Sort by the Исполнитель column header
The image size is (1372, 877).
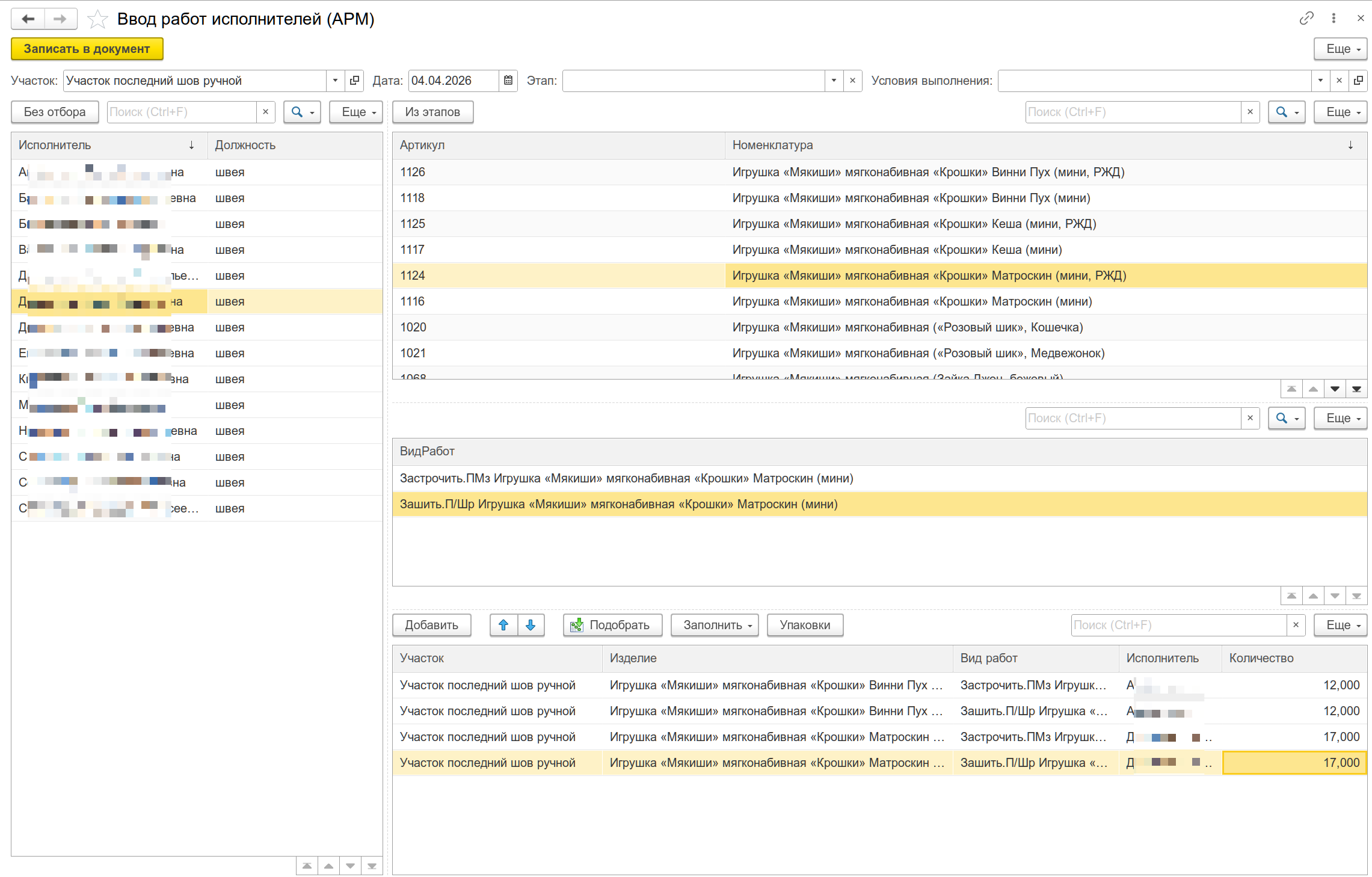point(109,145)
